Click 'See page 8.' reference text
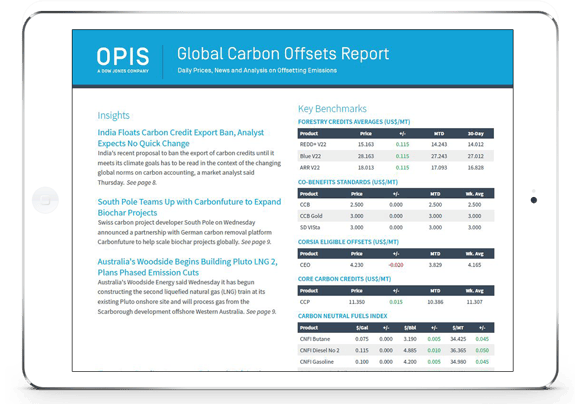The image size is (575, 404). 142,183
